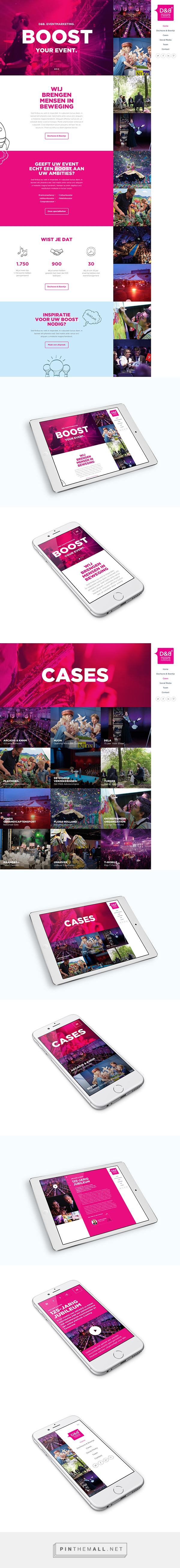Viewport: 180px width, 1568px height.
Task: Open the Facebook icon under the top menu
Action: point(163,55)
